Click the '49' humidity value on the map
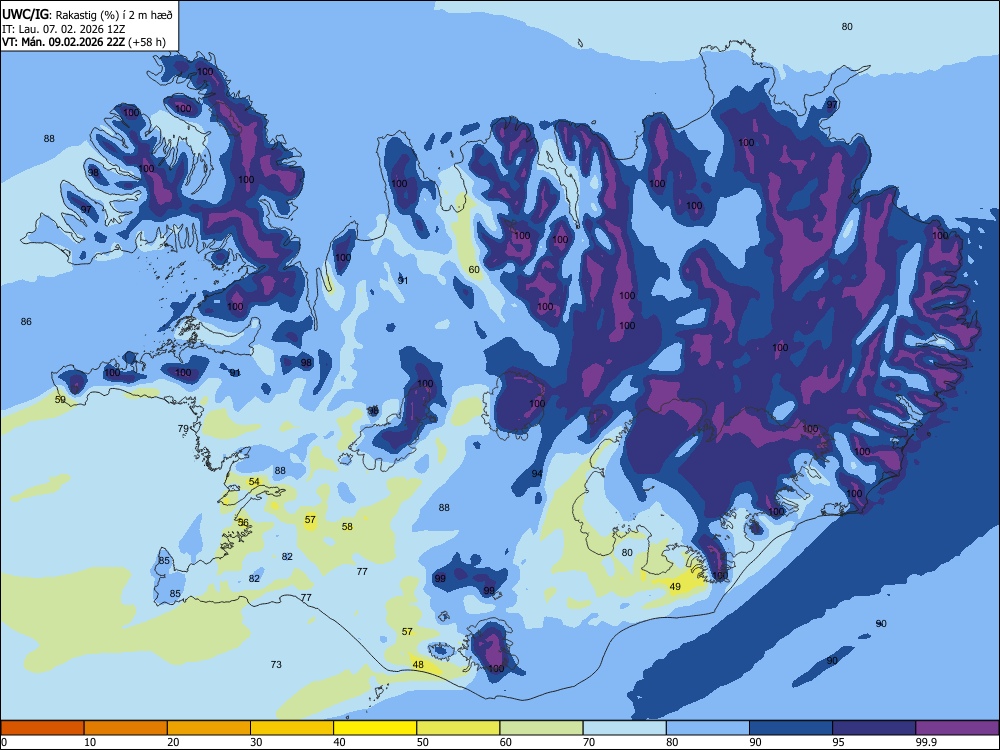Screen dimensions: 1000x750 (x=675, y=587)
